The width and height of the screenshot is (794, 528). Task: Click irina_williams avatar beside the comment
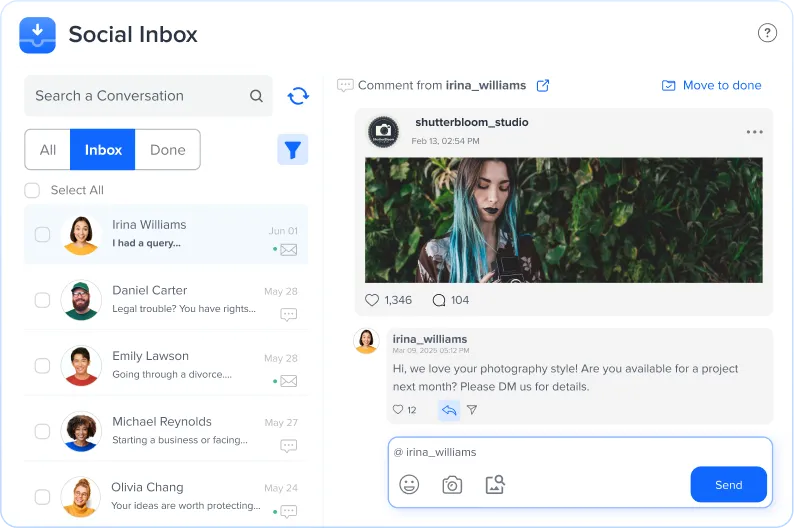[x=366, y=341]
